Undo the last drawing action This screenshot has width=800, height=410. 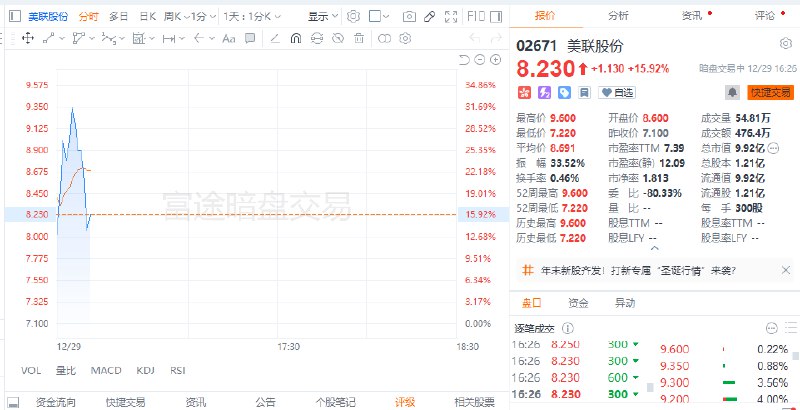tap(474, 38)
